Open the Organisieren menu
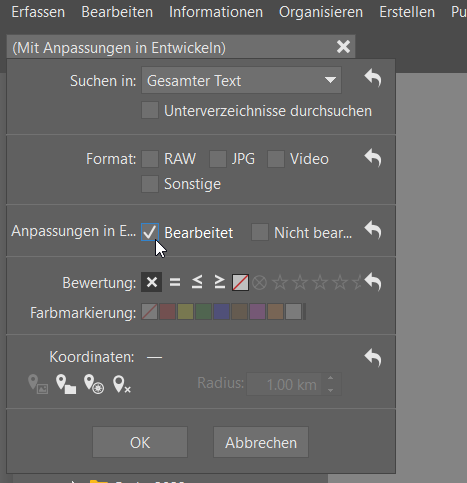 (321, 12)
